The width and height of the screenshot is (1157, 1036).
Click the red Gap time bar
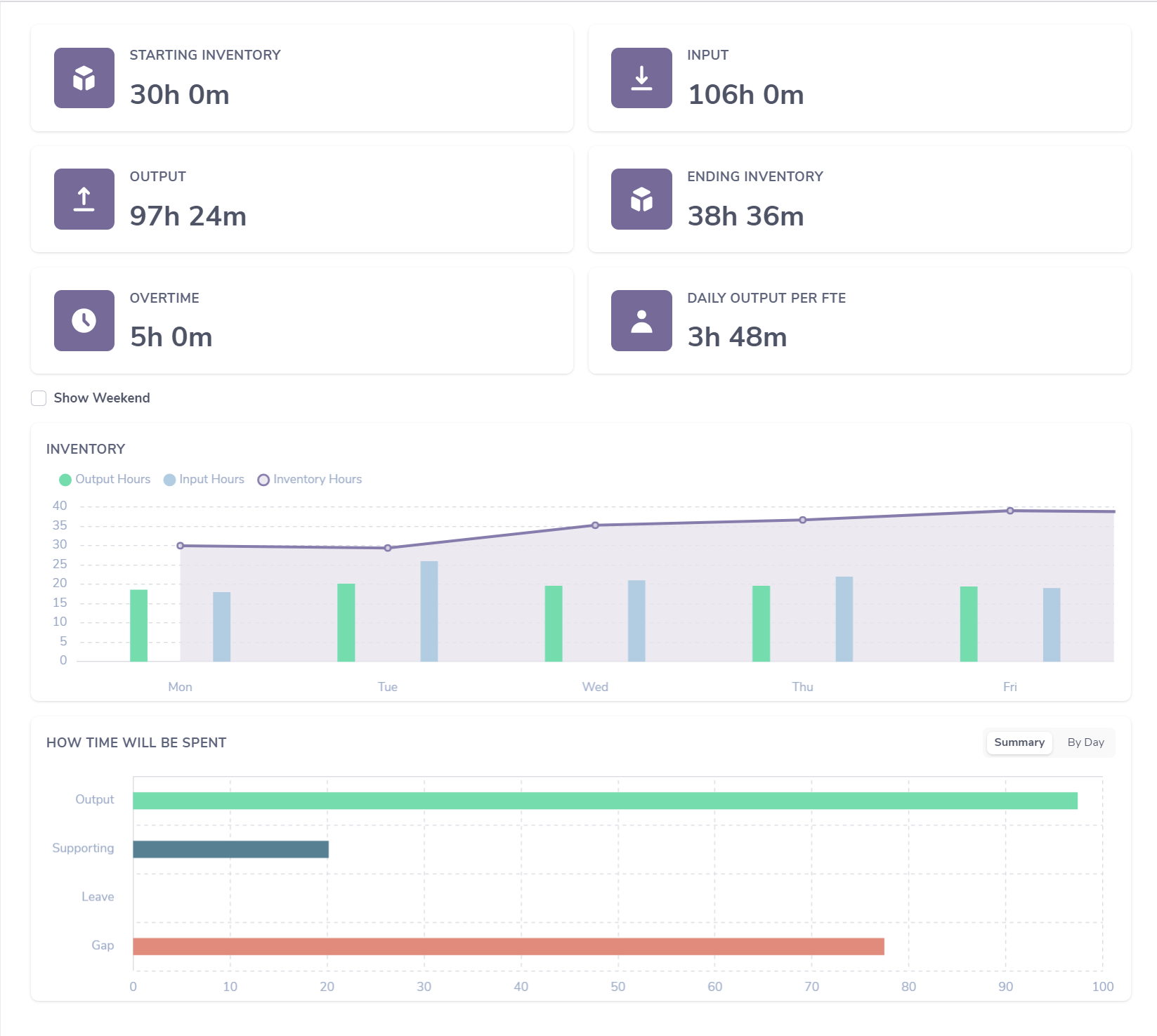[509, 947]
